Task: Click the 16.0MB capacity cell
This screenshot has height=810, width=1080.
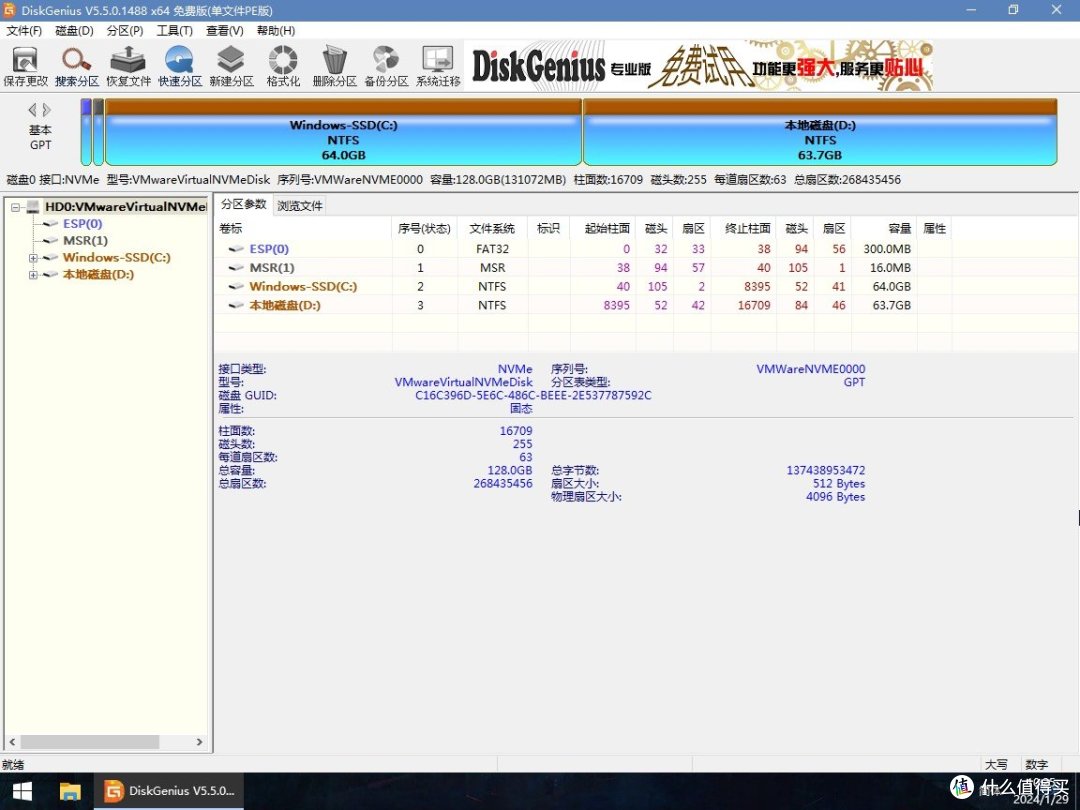Action: [x=890, y=267]
